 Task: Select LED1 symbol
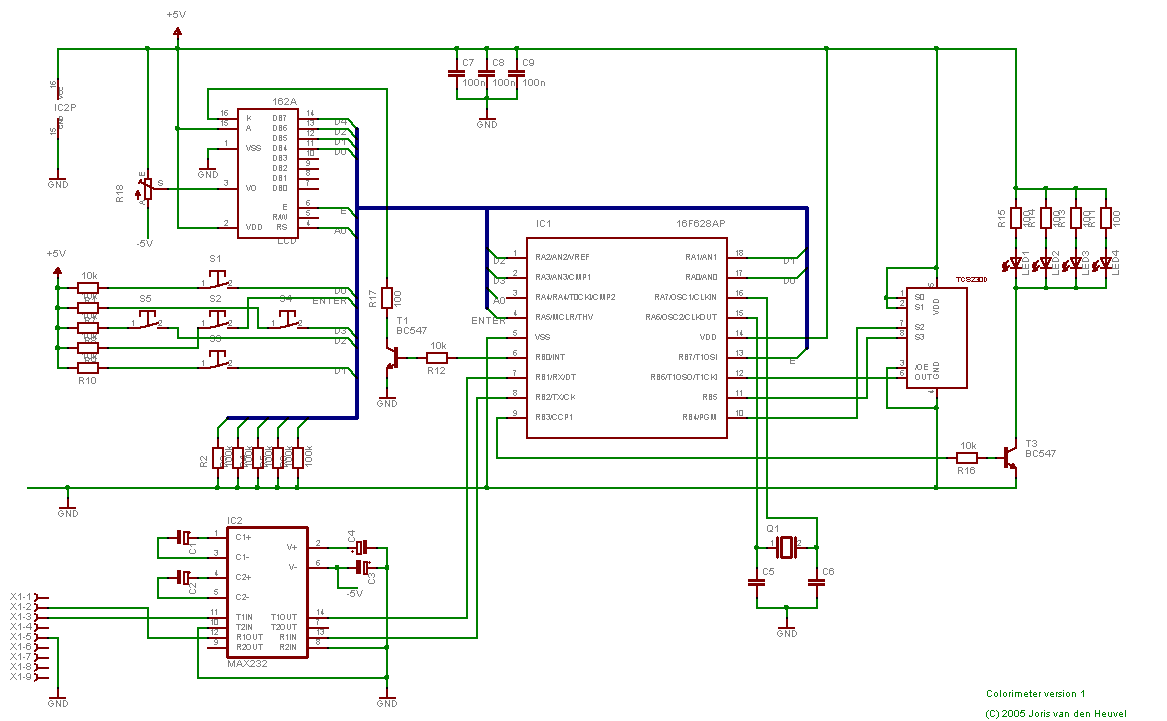[x=1014, y=263]
